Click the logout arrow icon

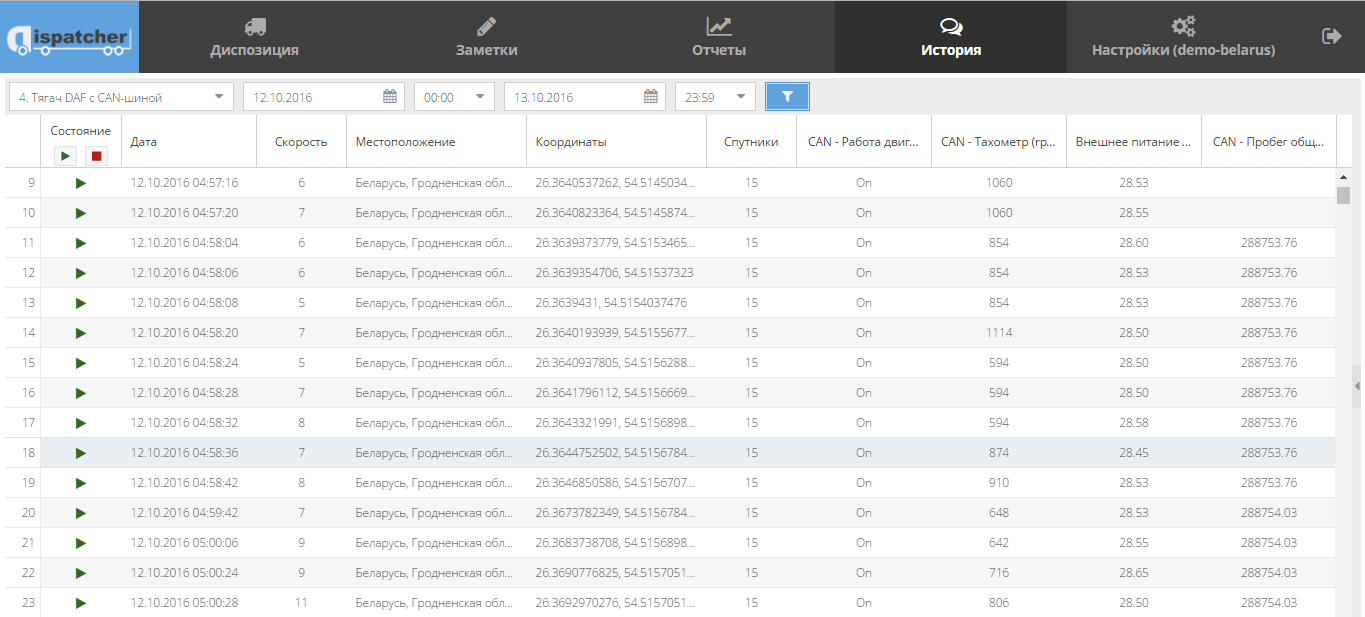pos(1331,36)
